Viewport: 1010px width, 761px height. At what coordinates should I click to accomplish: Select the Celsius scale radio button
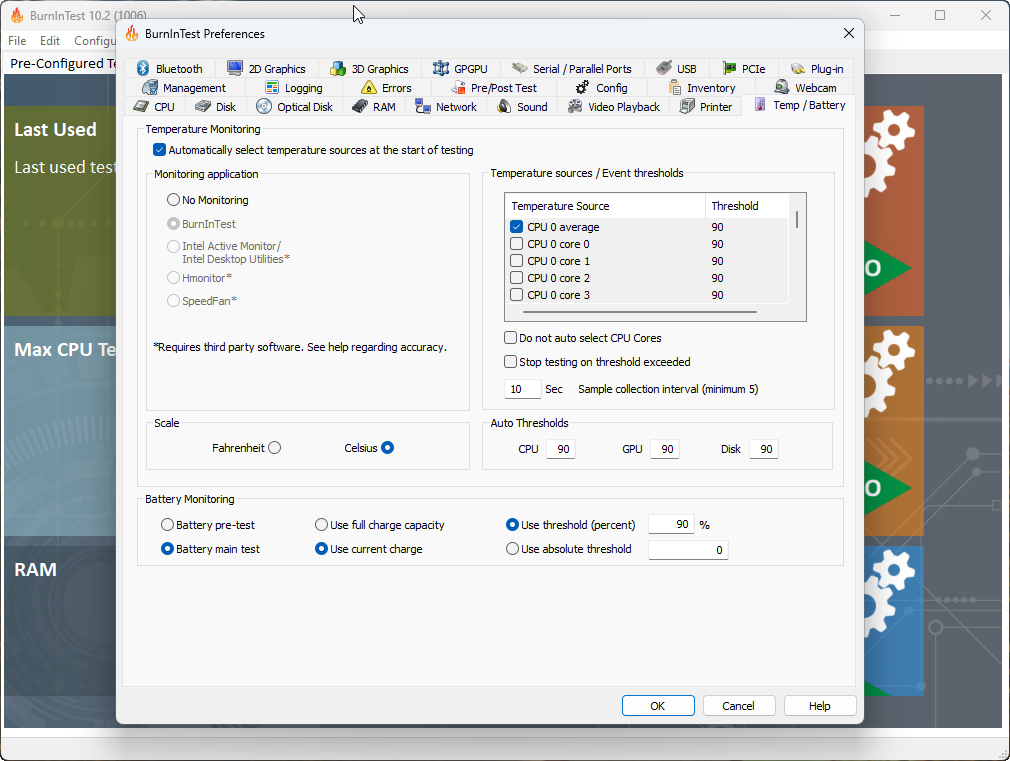(x=387, y=448)
